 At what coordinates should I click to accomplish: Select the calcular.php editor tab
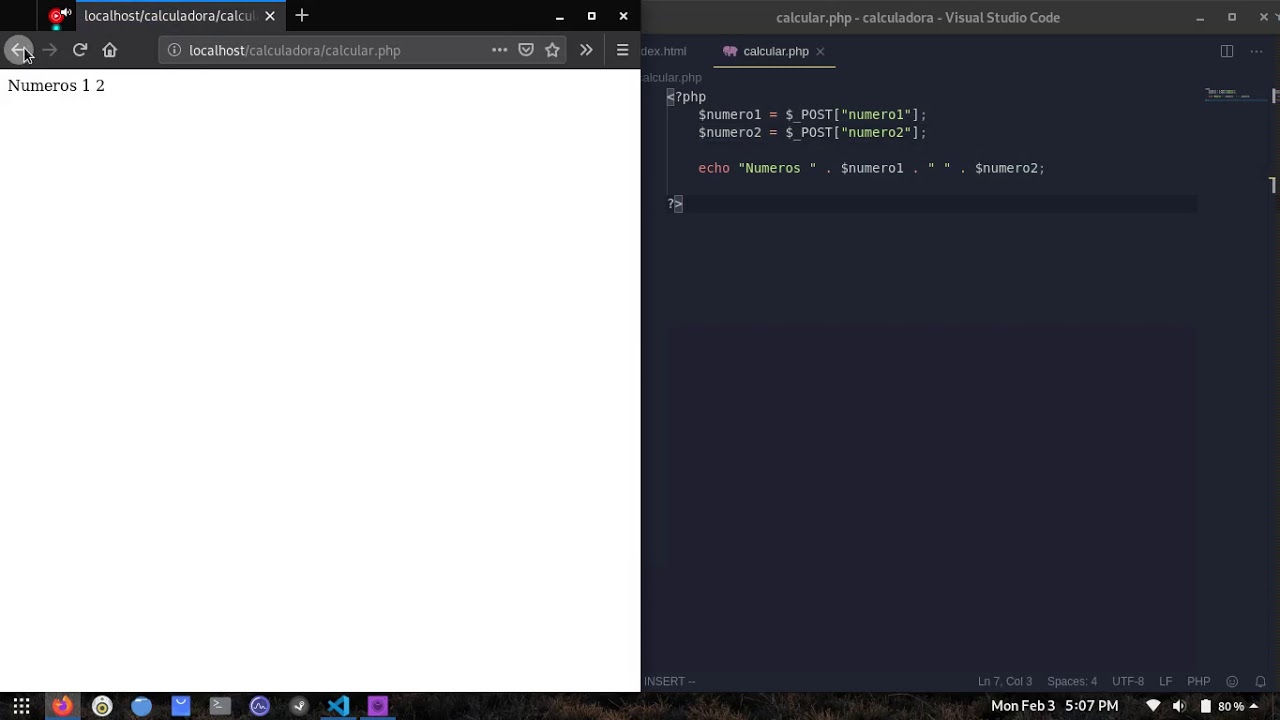coord(775,51)
